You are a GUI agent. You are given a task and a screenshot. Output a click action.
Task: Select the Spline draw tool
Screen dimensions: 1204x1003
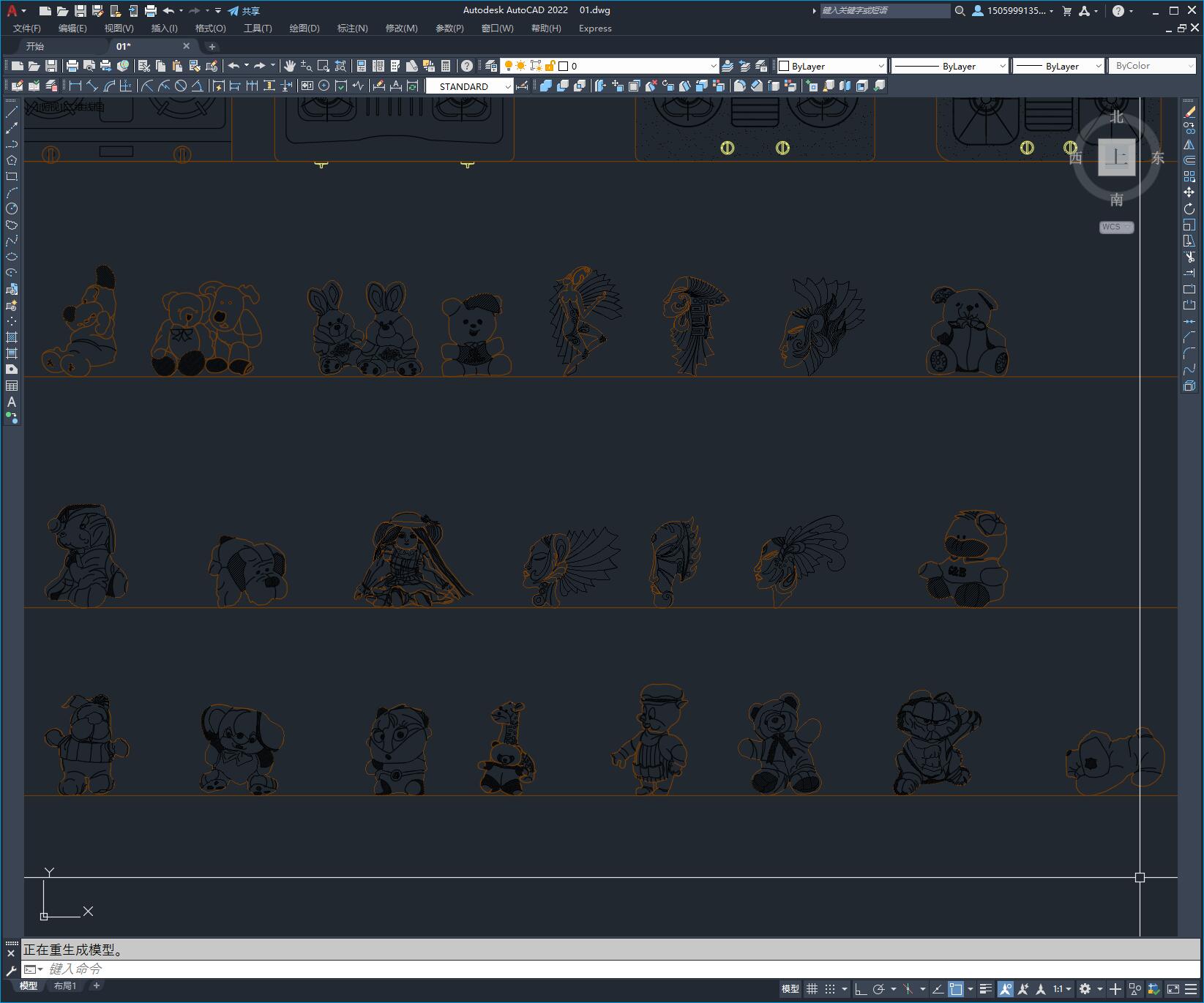pos(12,241)
